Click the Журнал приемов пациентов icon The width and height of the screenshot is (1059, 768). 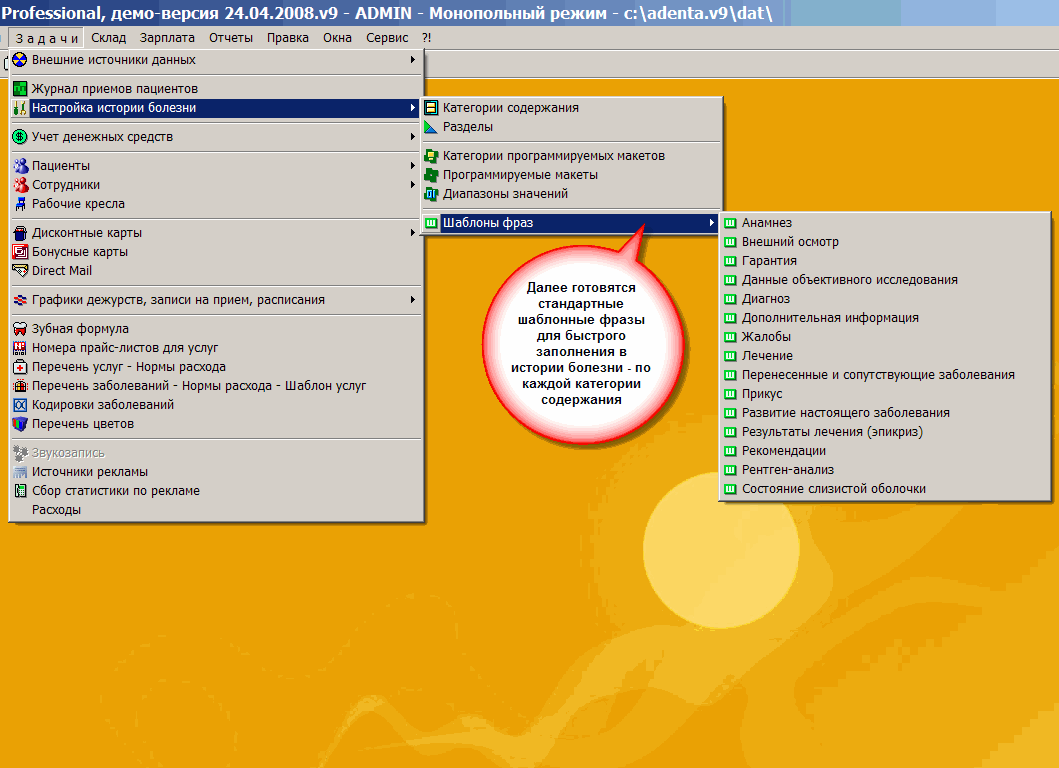click(x=20, y=89)
